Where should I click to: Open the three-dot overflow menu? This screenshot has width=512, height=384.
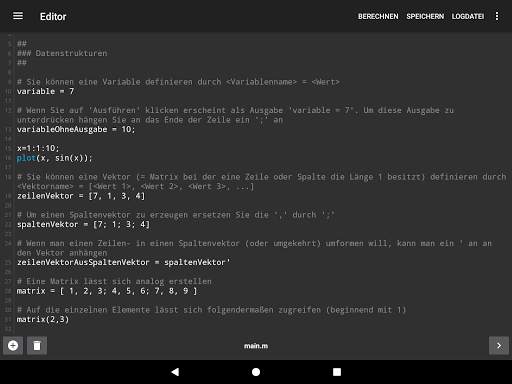pos(497,16)
